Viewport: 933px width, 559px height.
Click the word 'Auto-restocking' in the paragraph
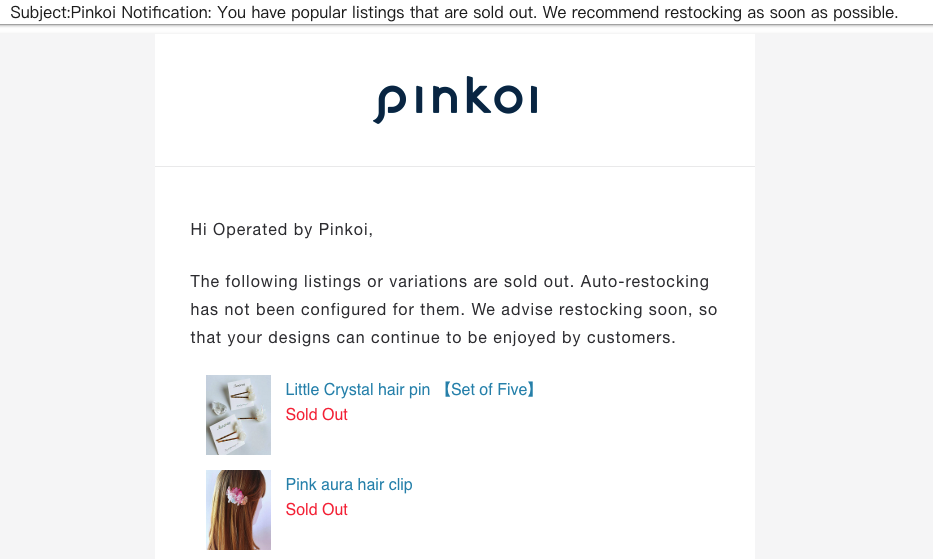[x=644, y=282]
